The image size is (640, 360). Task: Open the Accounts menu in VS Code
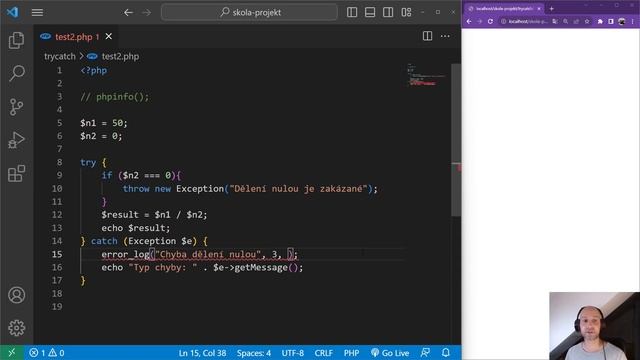[16, 295]
